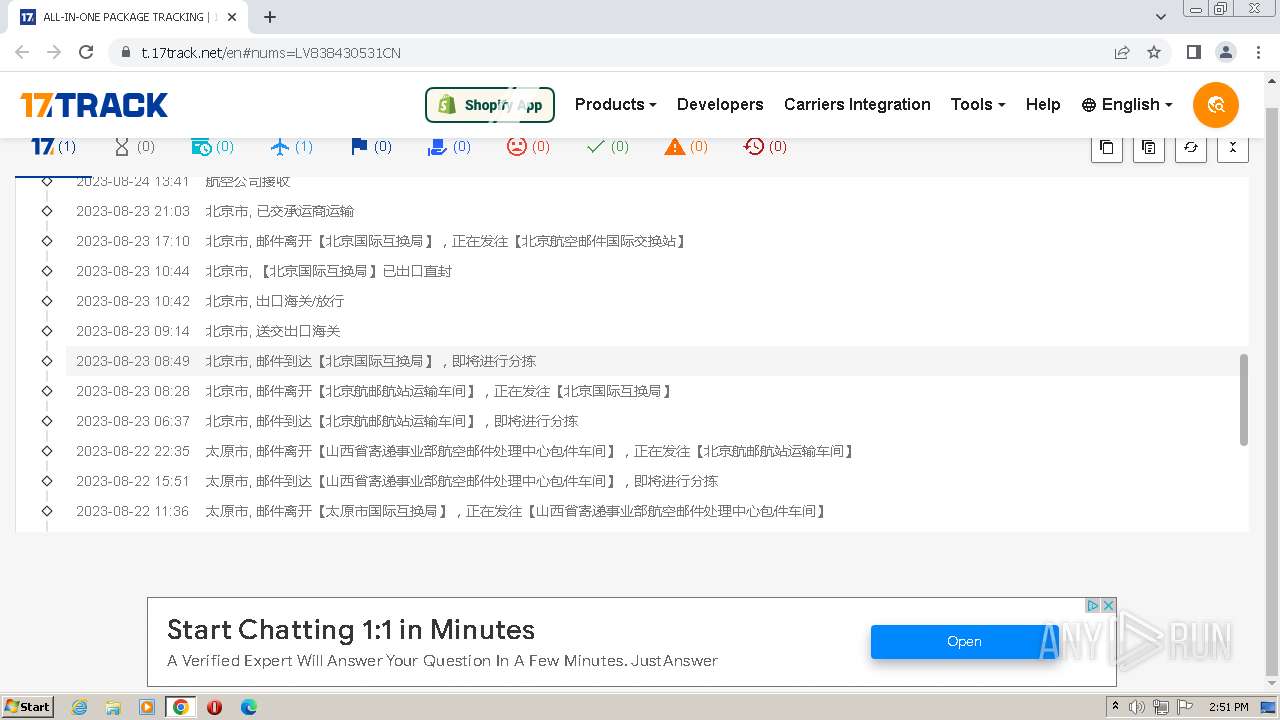Select the Pick Up flag tab
The height and width of the screenshot is (720, 1280).
370,147
